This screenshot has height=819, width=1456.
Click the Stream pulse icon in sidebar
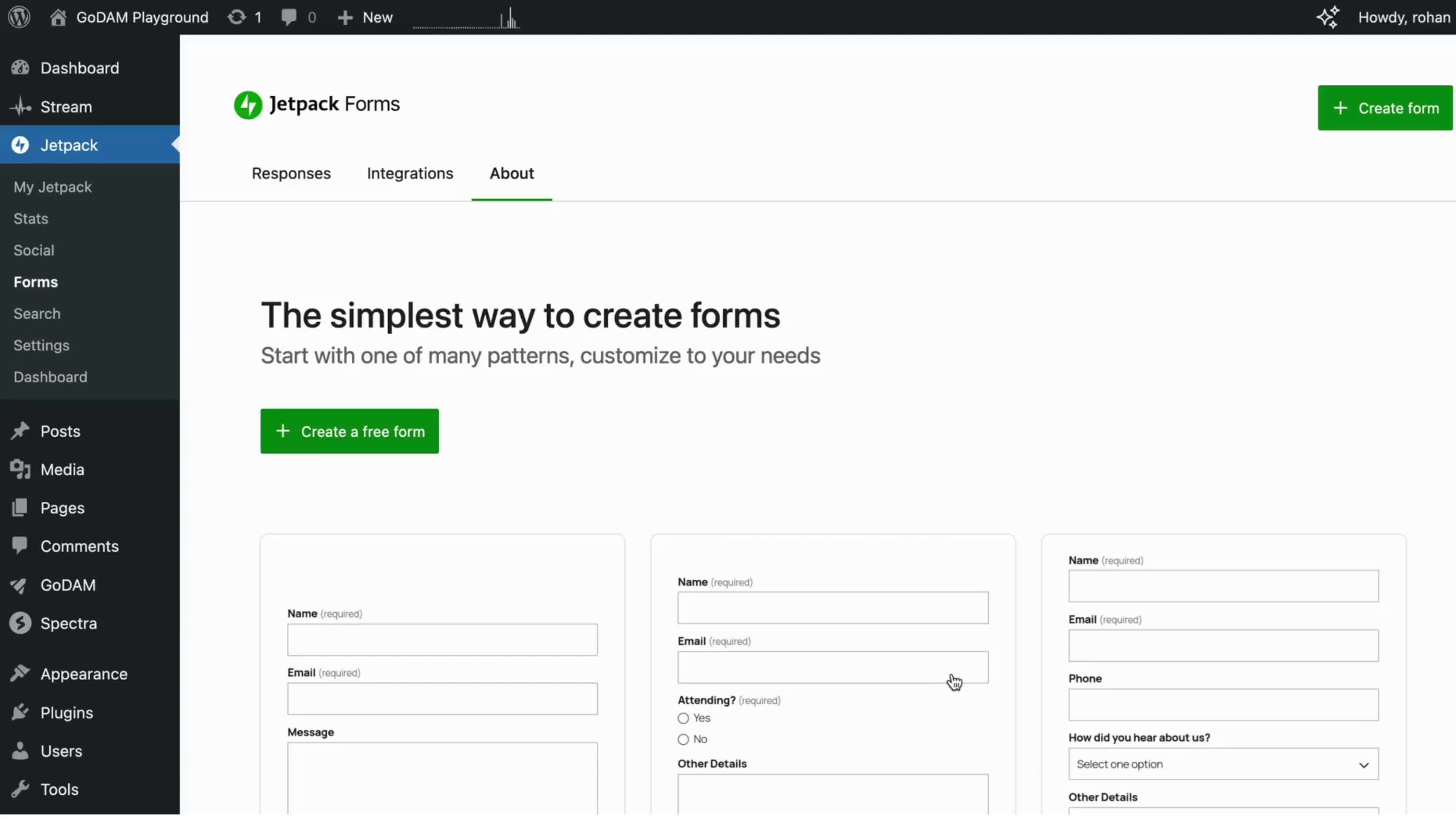[21, 107]
